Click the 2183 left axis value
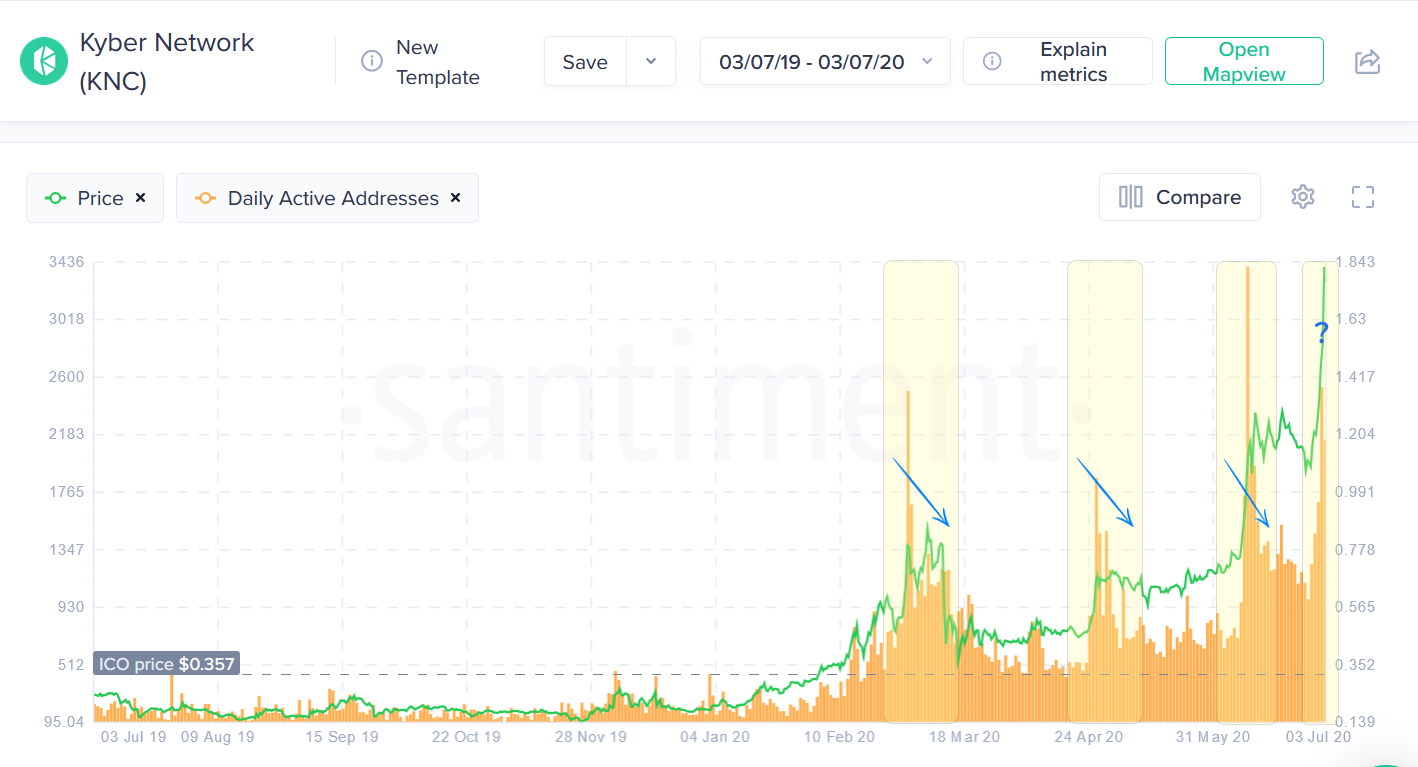 (66, 434)
